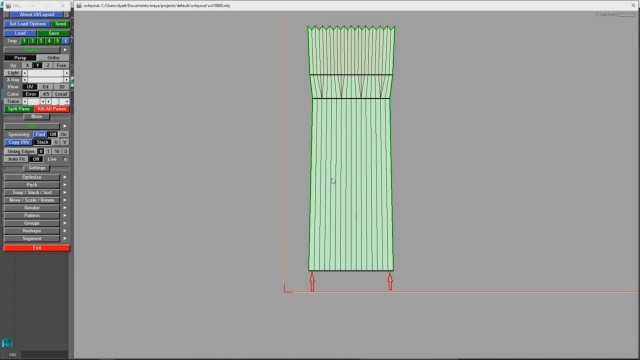Viewport: 640px width, 360px height.
Task: Expand the Display section arrow
Action: pos(65,50)
